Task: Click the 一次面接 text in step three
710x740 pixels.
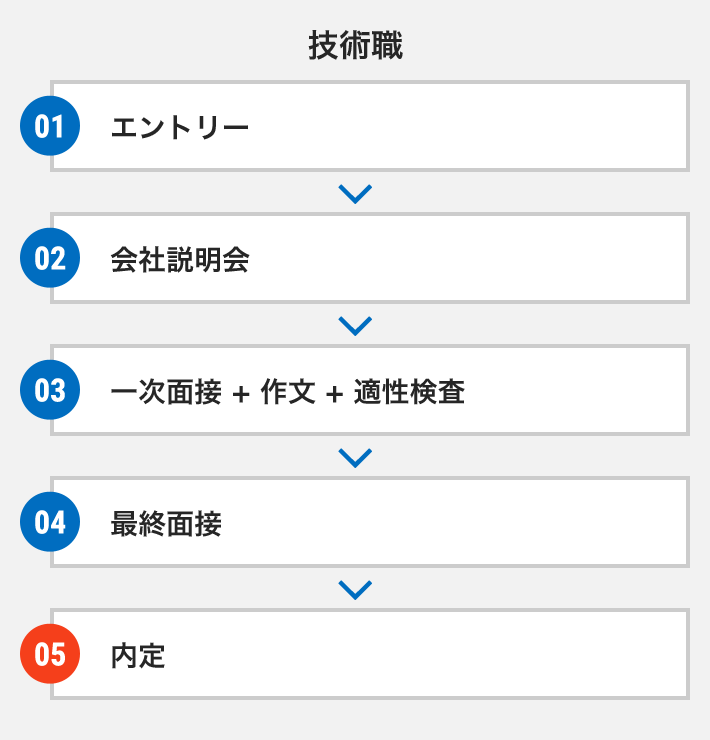Action: [166, 392]
